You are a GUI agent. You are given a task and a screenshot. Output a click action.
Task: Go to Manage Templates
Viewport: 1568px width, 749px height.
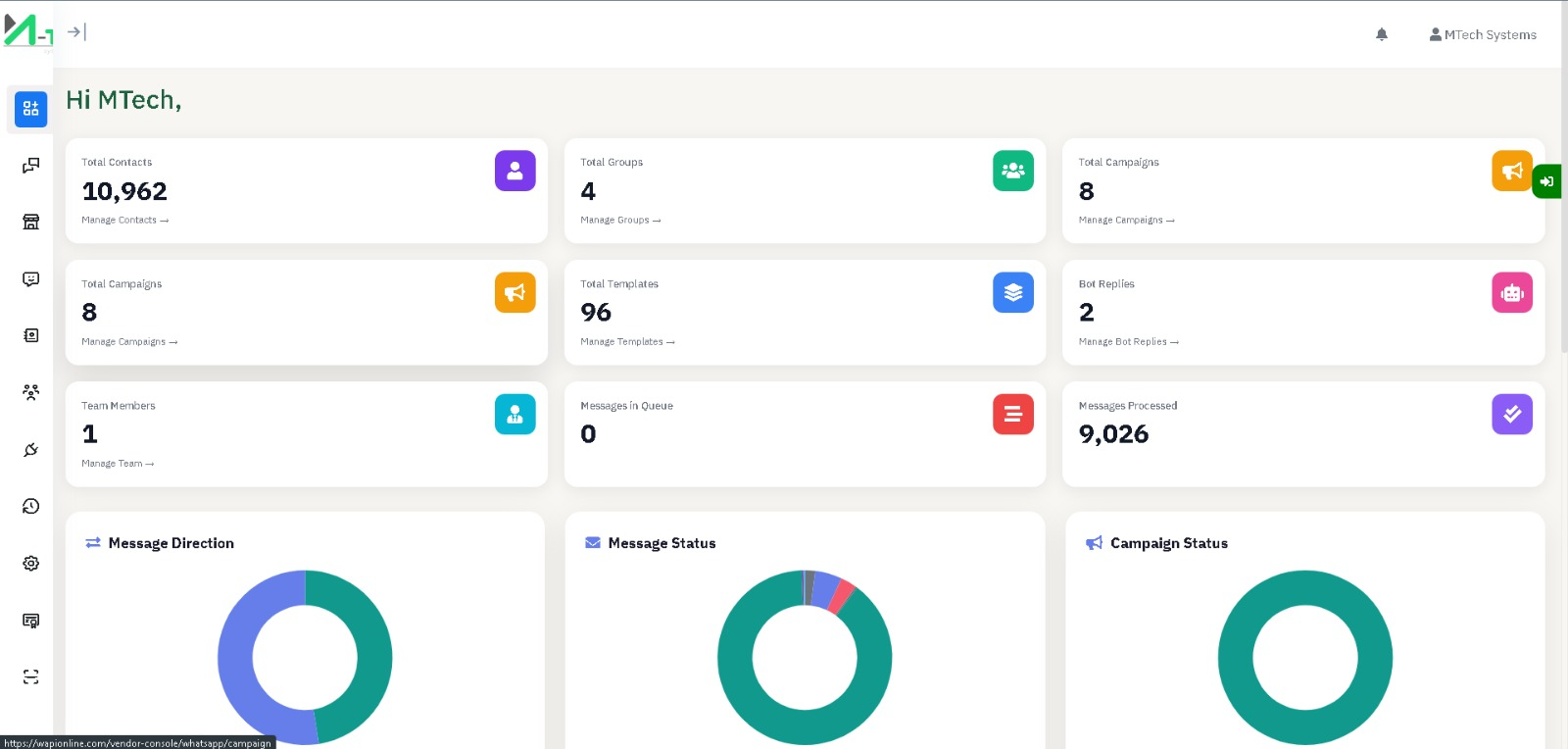(626, 342)
